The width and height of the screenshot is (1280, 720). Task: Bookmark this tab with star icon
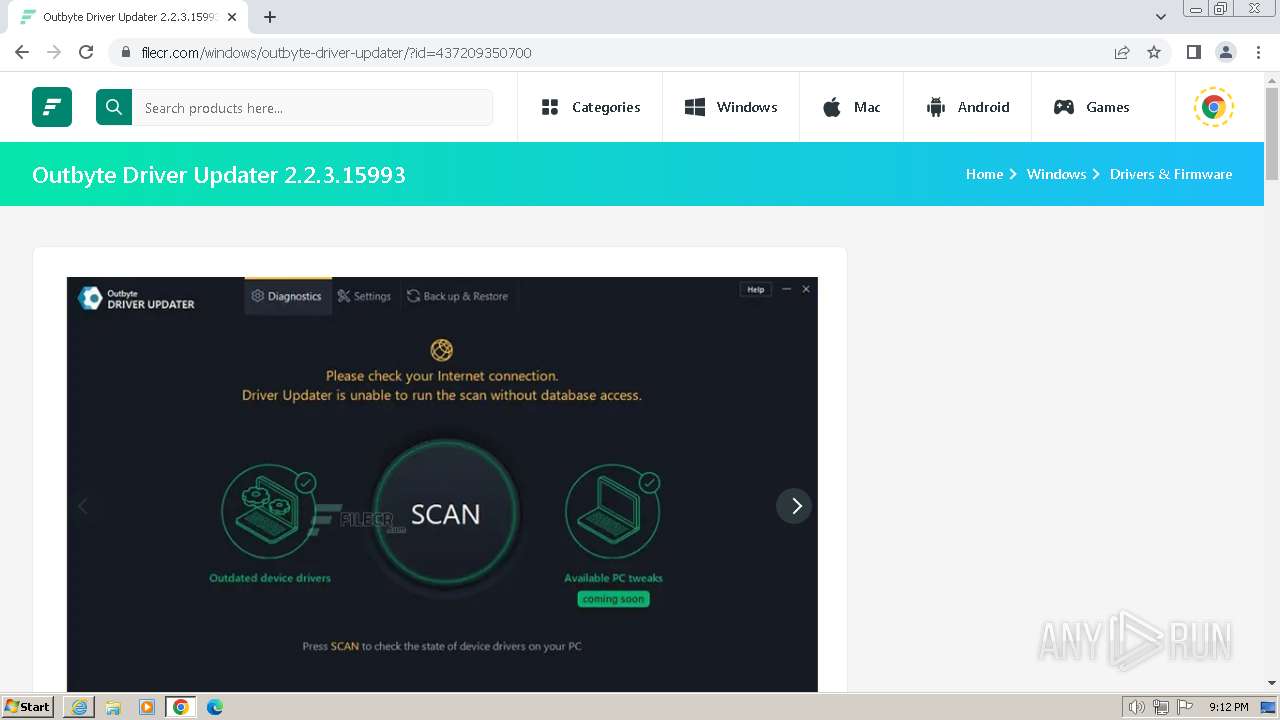pos(1154,52)
